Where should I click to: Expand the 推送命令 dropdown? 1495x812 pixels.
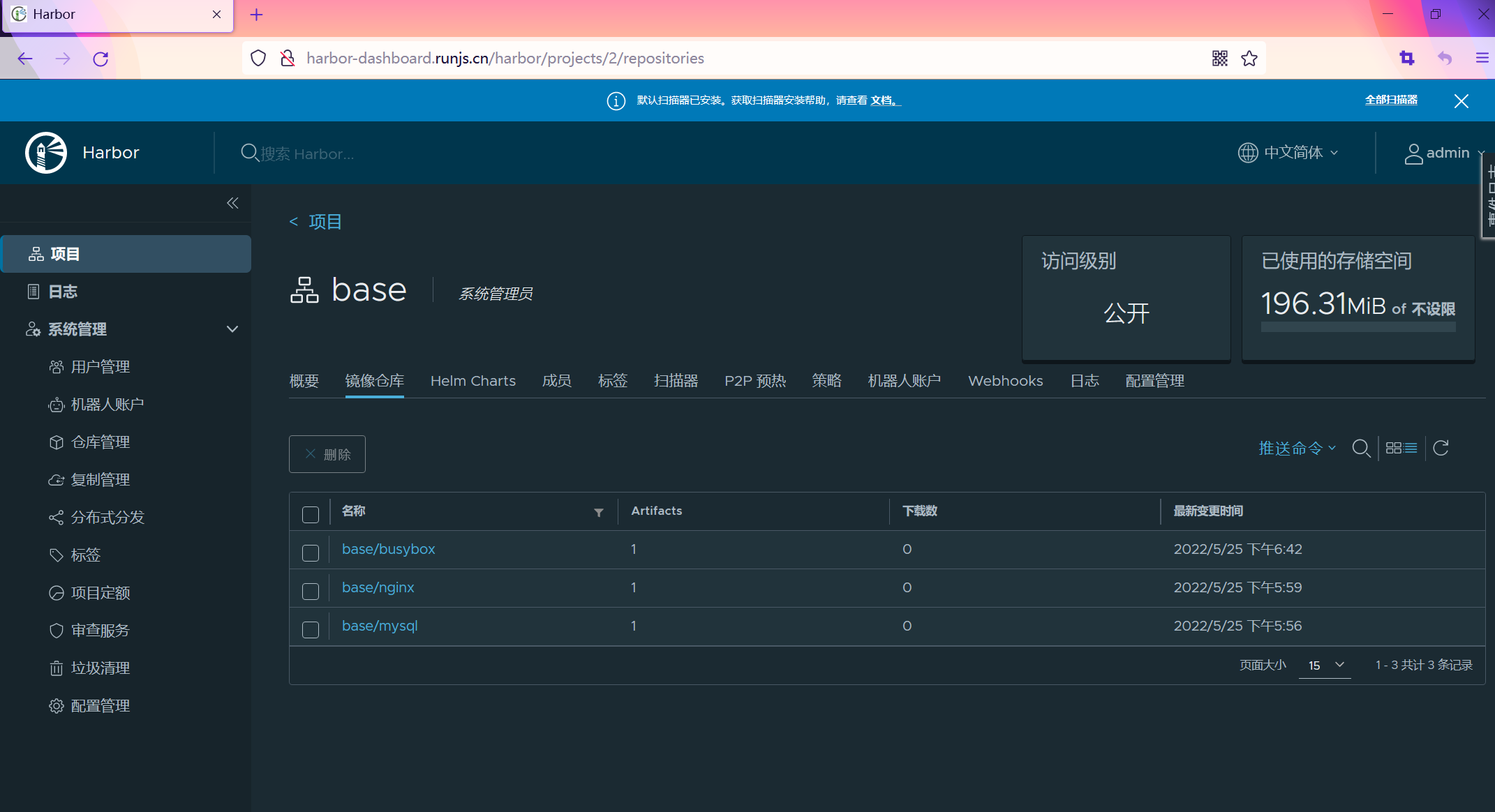point(1297,448)
